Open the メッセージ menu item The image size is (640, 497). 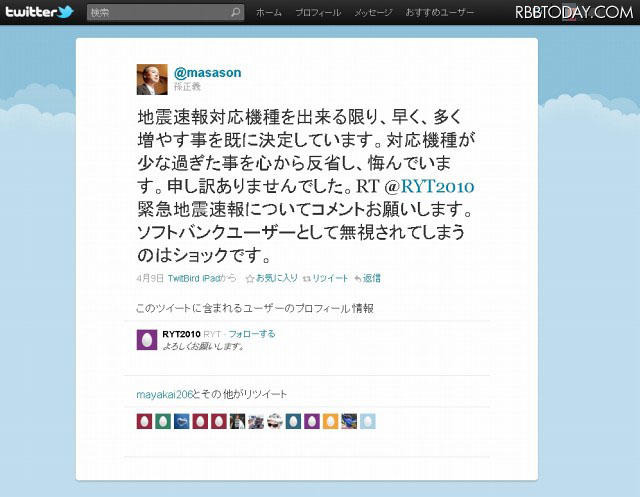point(373,13)
